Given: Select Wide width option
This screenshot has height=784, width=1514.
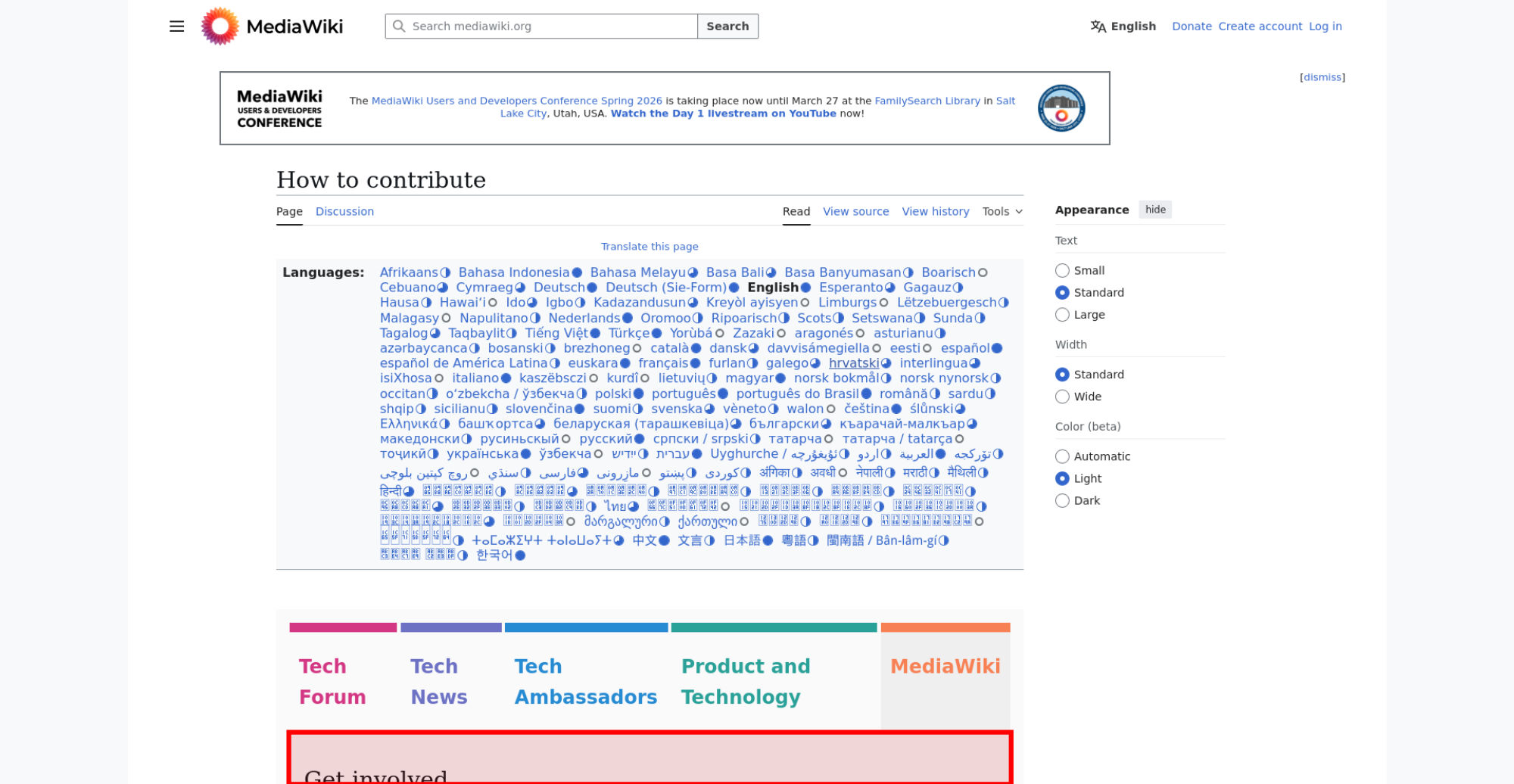Looking at the screenshot, I should pos(1062,397).
